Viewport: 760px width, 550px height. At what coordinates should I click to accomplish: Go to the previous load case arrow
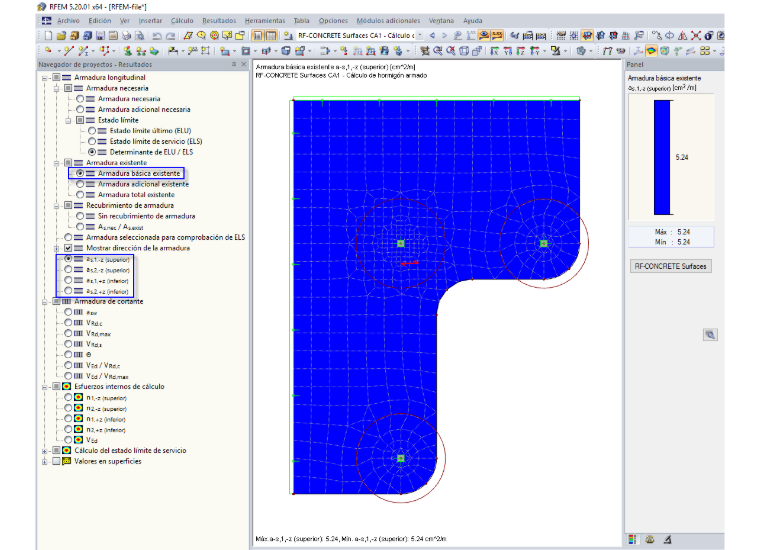point(432,35)
